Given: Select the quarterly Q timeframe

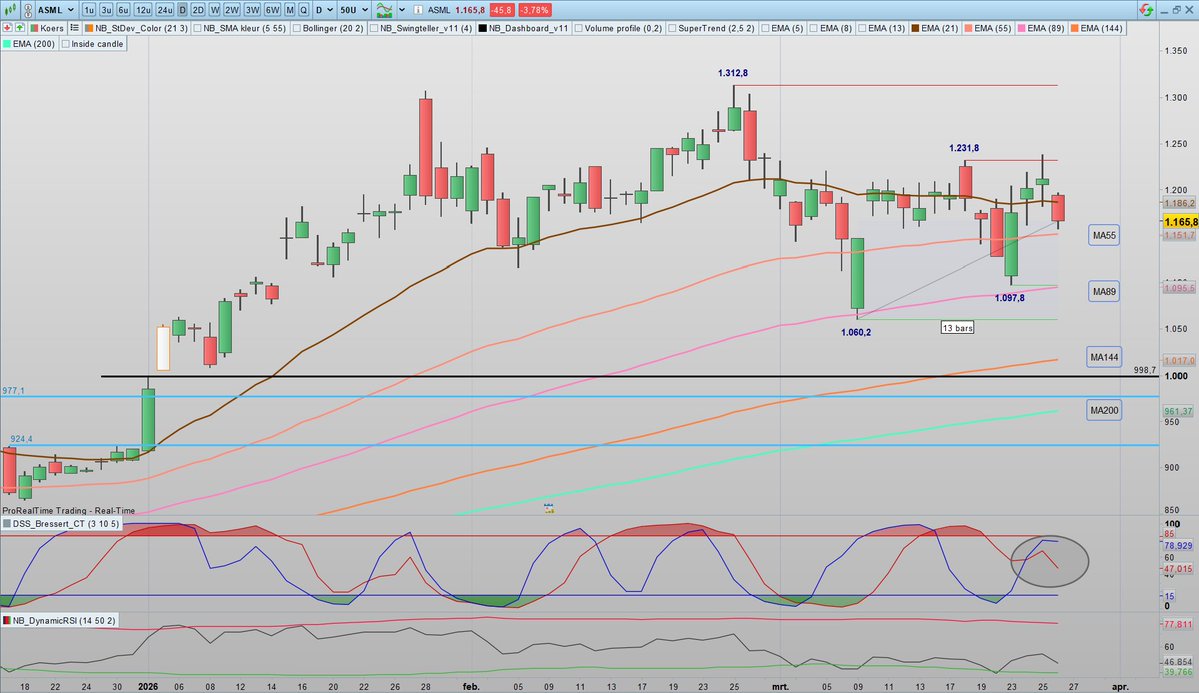Looking at the screenshot, I should [304, 10].
